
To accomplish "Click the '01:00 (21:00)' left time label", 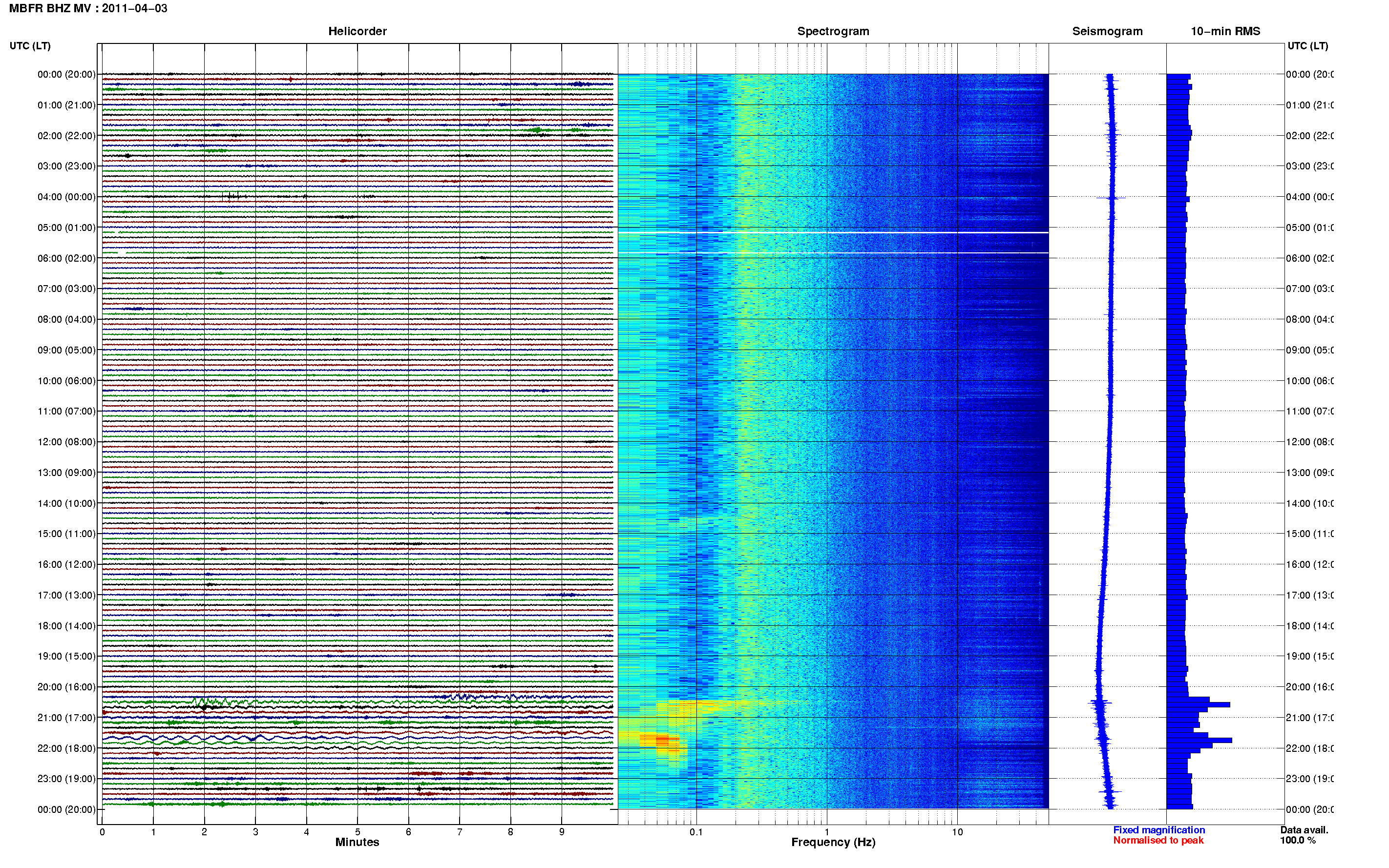I will point(66,105).
